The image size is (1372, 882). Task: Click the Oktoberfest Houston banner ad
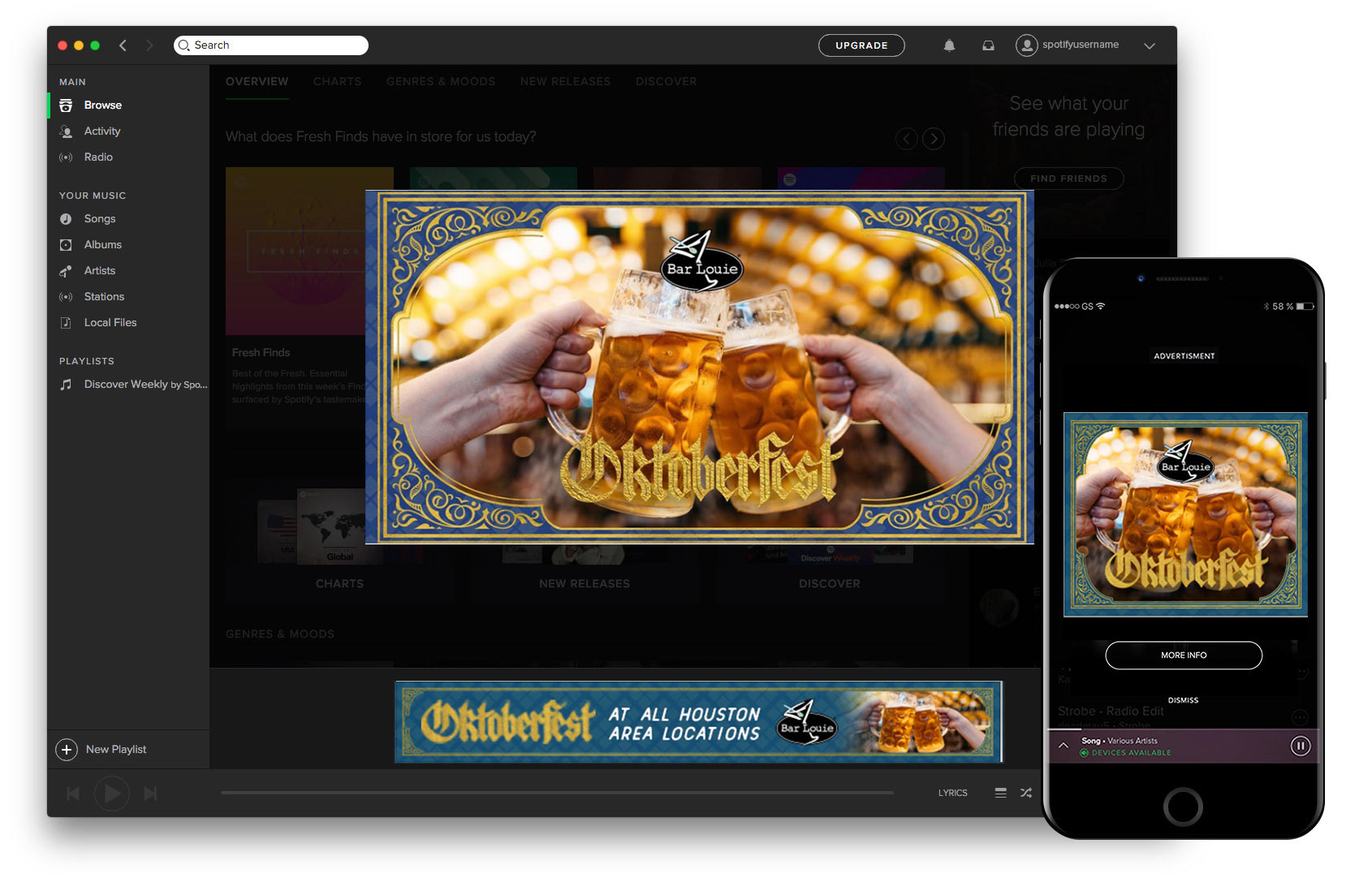click(699, 721)
